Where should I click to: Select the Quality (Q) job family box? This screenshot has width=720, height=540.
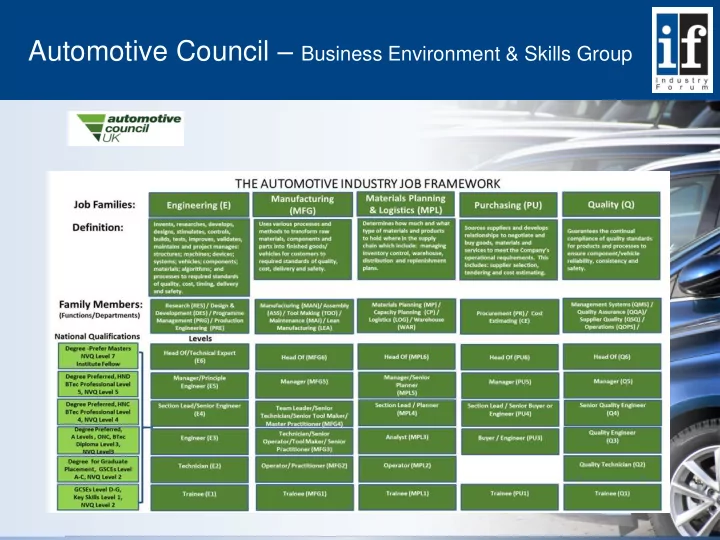tap(611, 204)
